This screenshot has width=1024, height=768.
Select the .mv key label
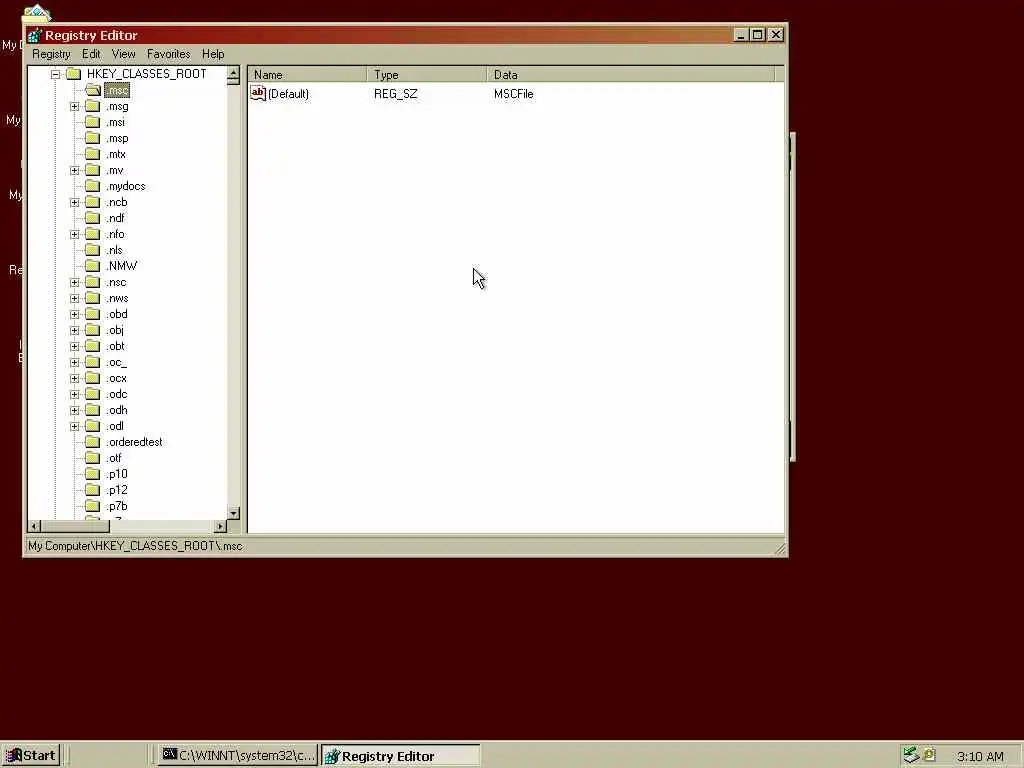pos(114,170)
